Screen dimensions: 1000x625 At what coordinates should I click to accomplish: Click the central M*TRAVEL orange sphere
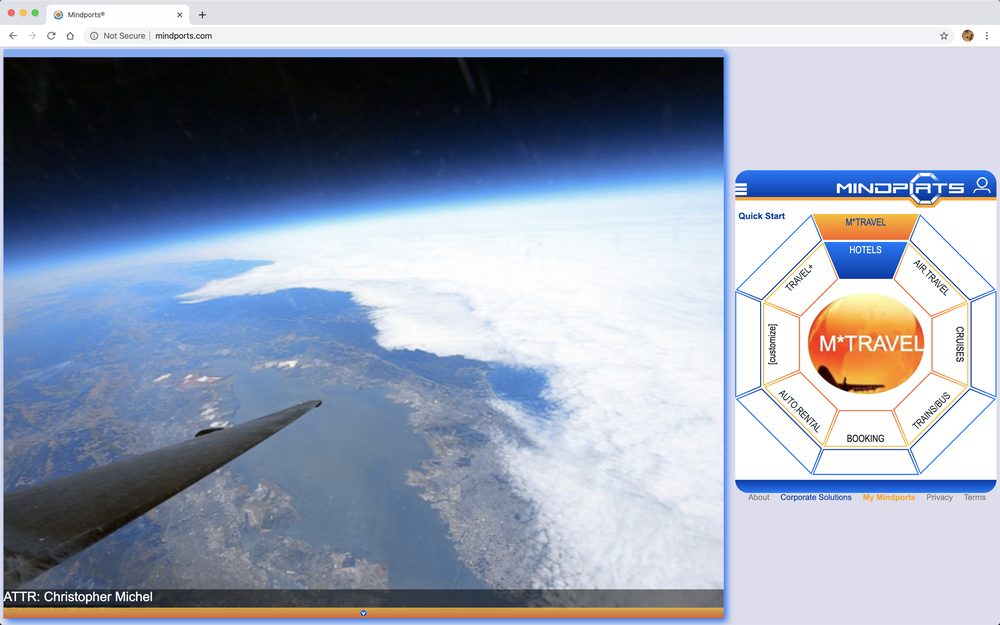click(x=865, y=343)
